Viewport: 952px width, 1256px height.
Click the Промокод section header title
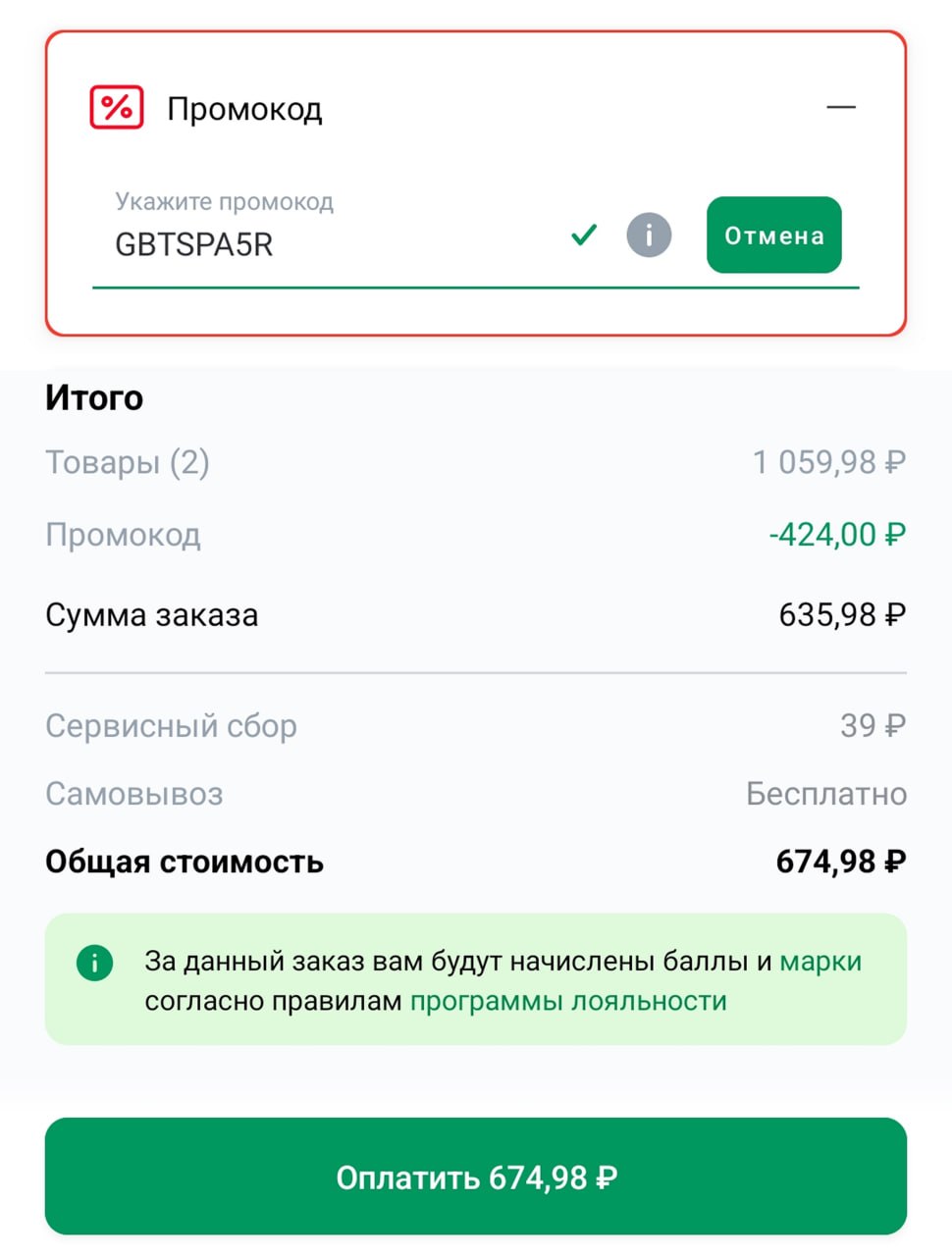244,109
